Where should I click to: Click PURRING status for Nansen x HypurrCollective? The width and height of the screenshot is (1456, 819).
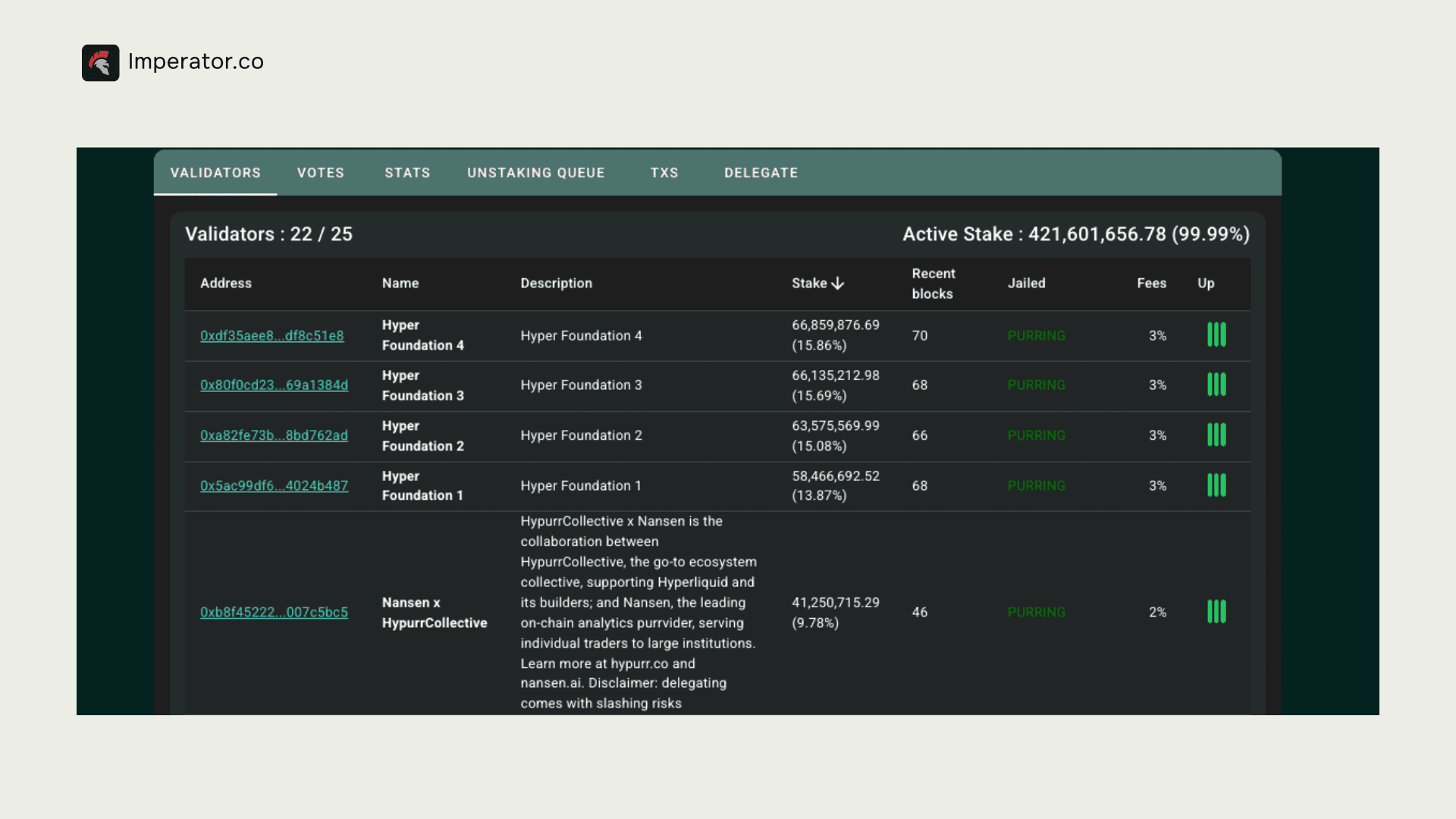[x=1037, y=612]
